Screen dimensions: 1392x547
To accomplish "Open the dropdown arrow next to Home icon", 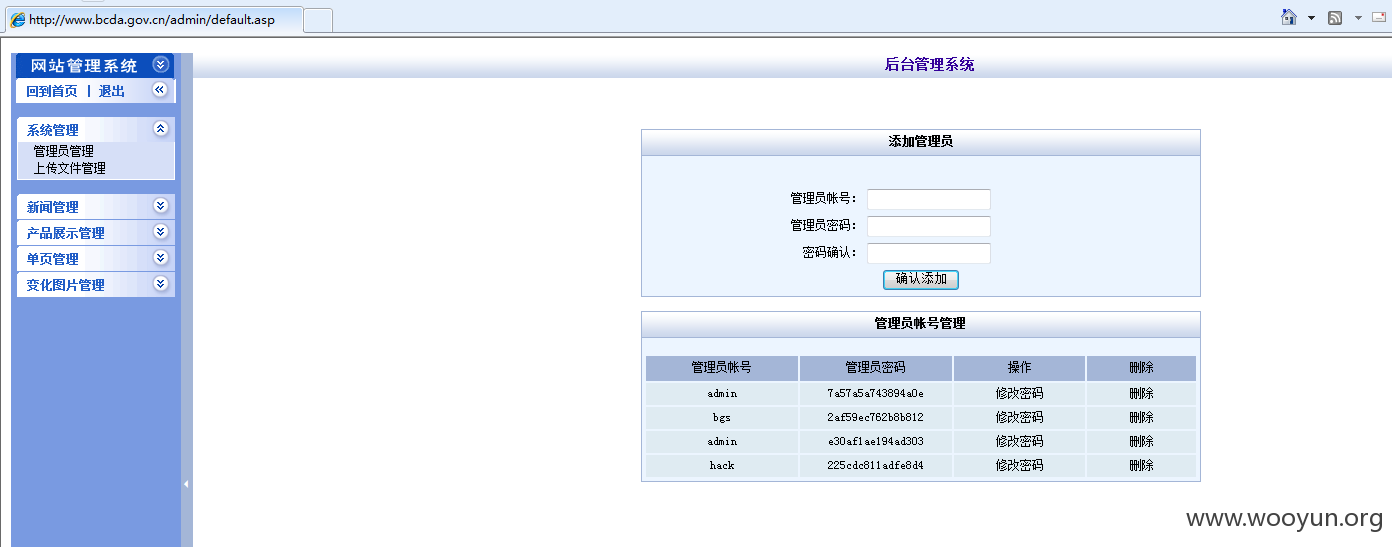I will point(1311,18).
